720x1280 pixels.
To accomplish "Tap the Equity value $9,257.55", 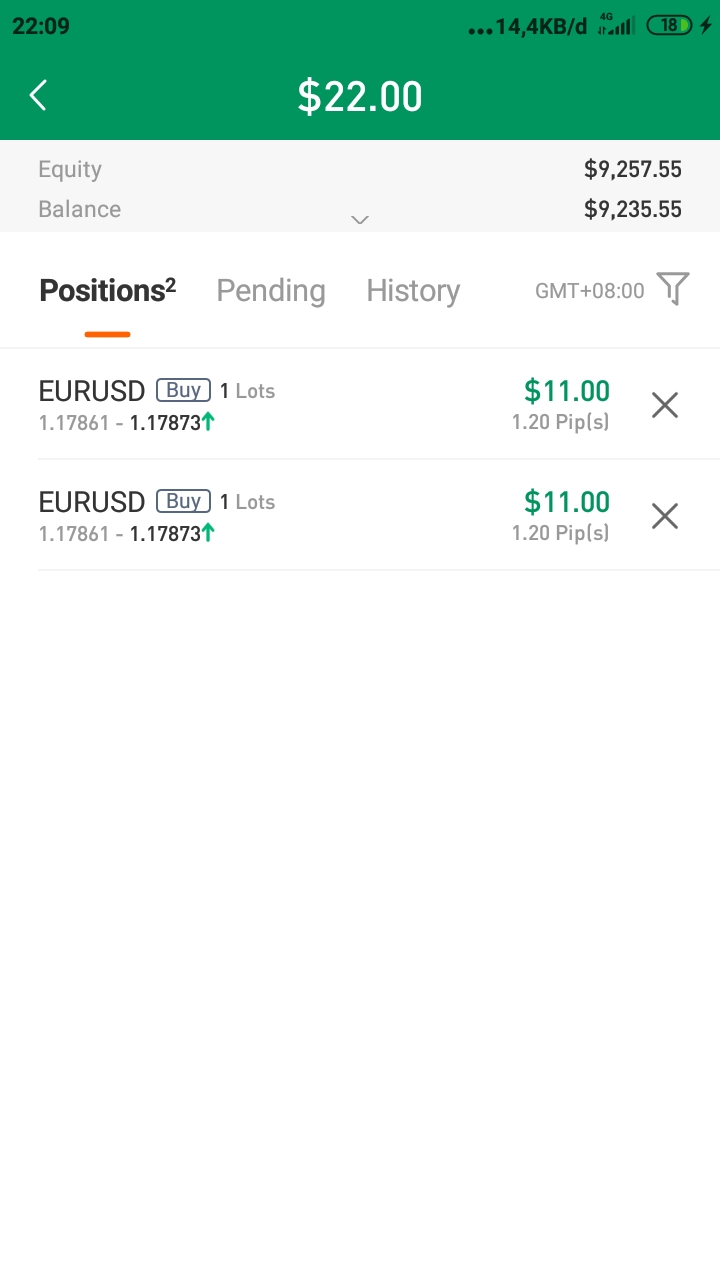I will [633, 169].
